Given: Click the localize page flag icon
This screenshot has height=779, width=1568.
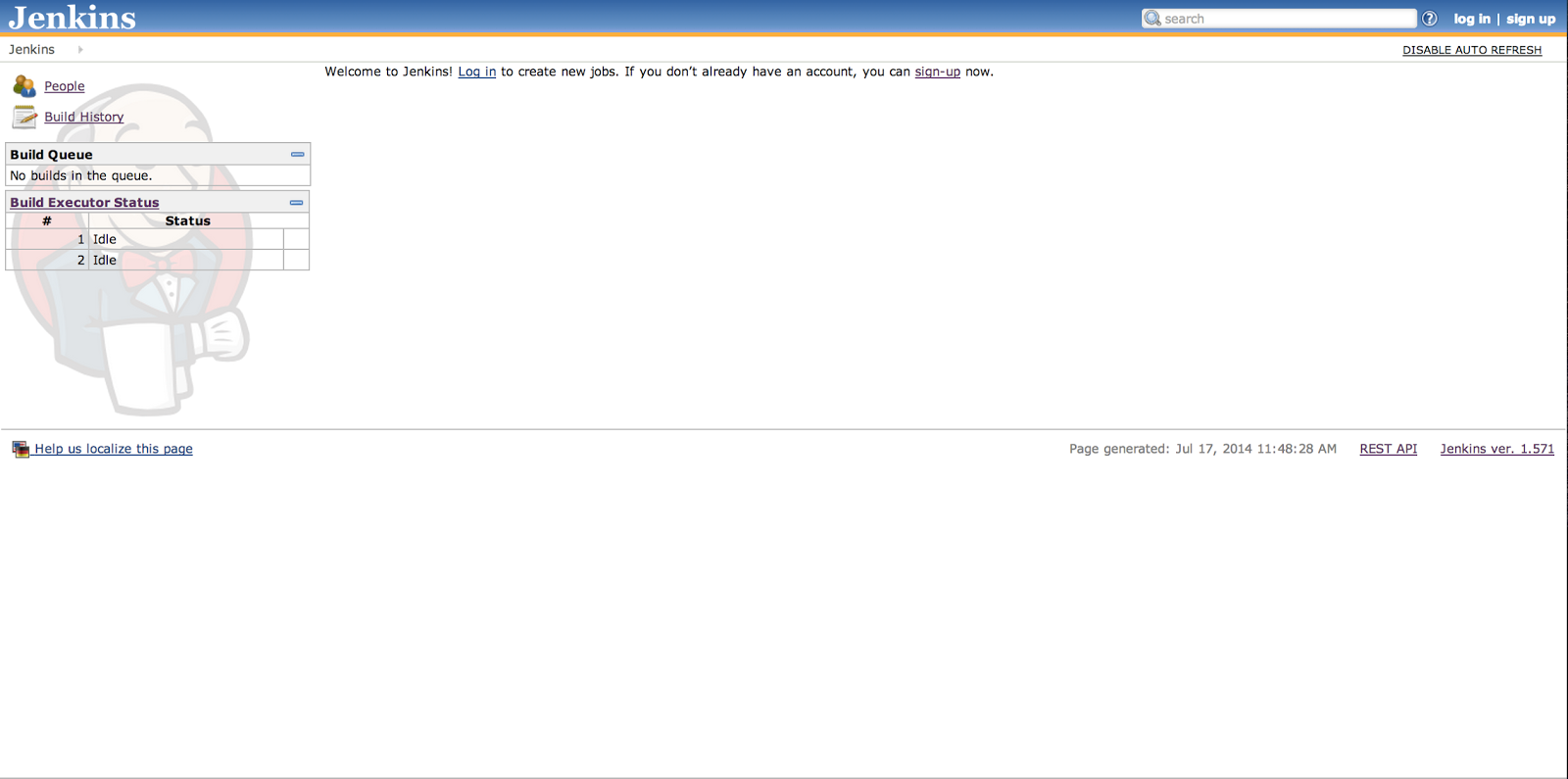Looking at the screenshot, I should 21,449.
